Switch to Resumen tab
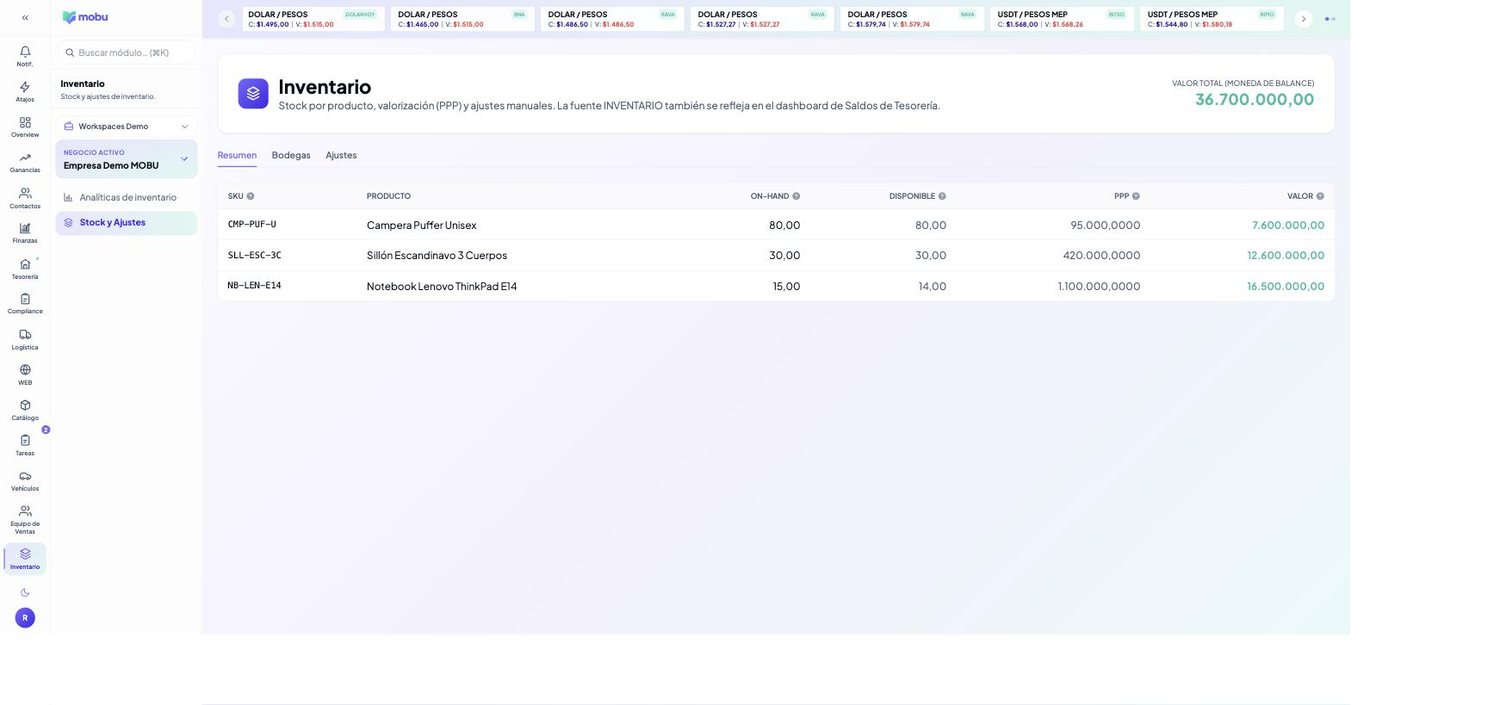 click(237, 155)
